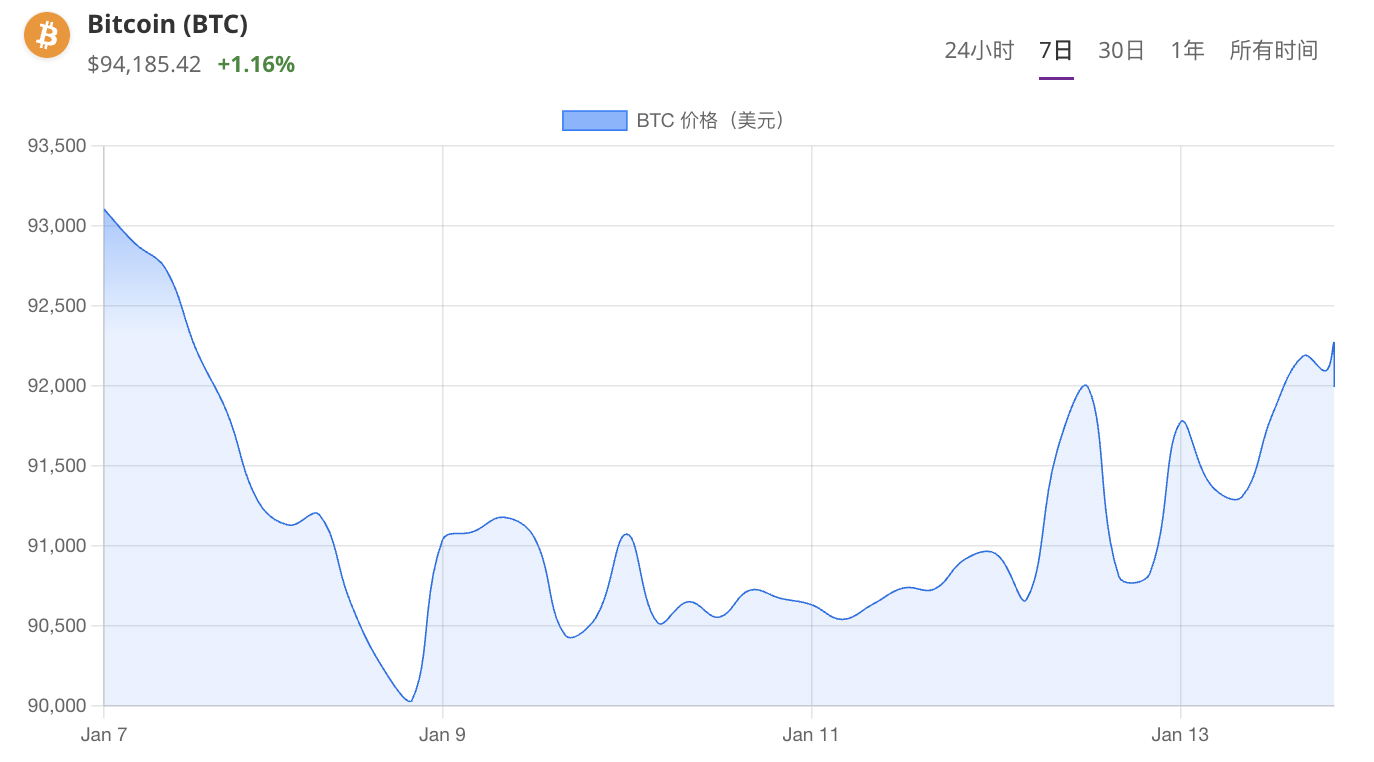Click the Jan 11 x-axis label

pyautogui.click(x=811, y=735)
